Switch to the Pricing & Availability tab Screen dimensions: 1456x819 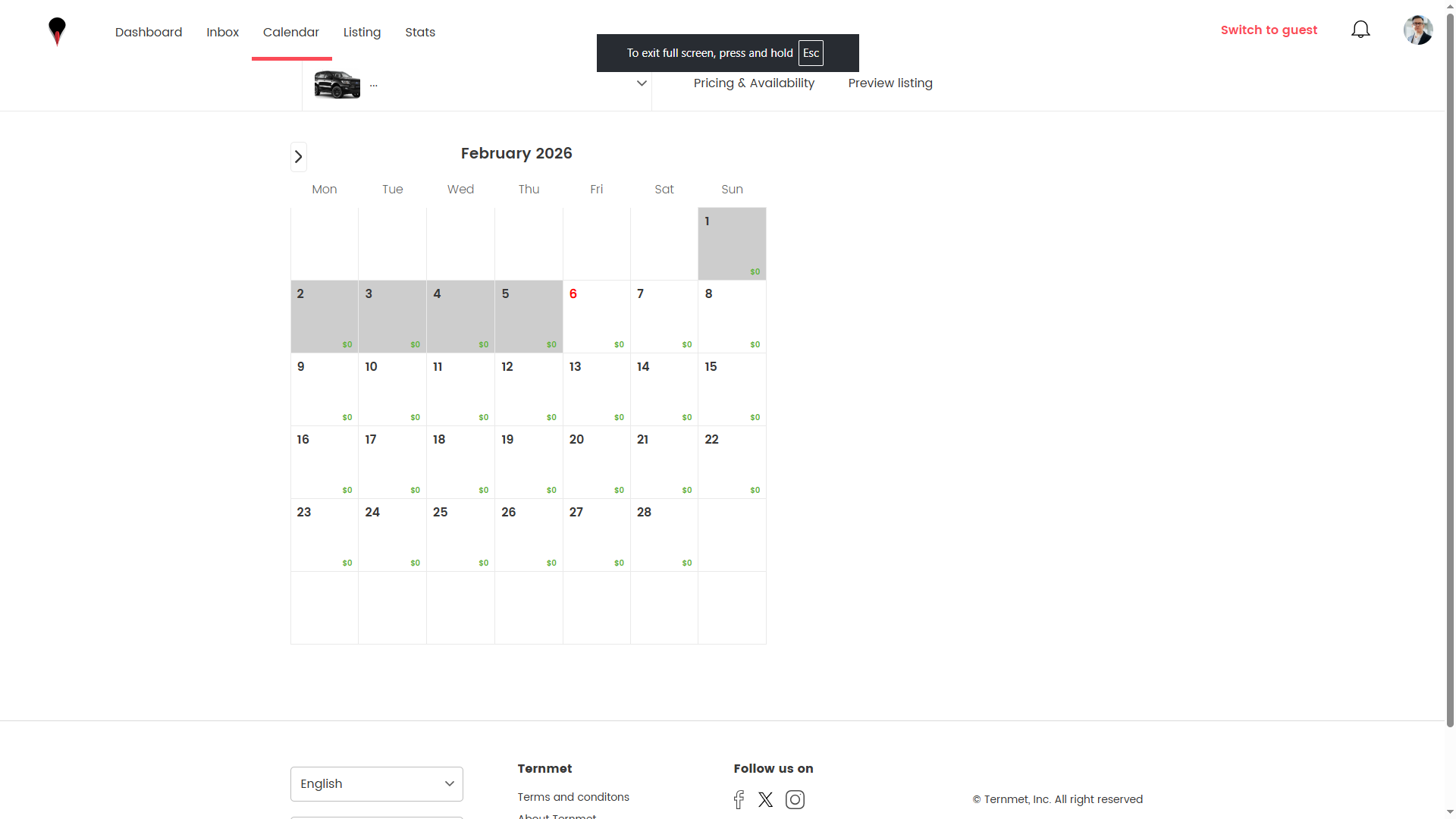click(754, 83)
